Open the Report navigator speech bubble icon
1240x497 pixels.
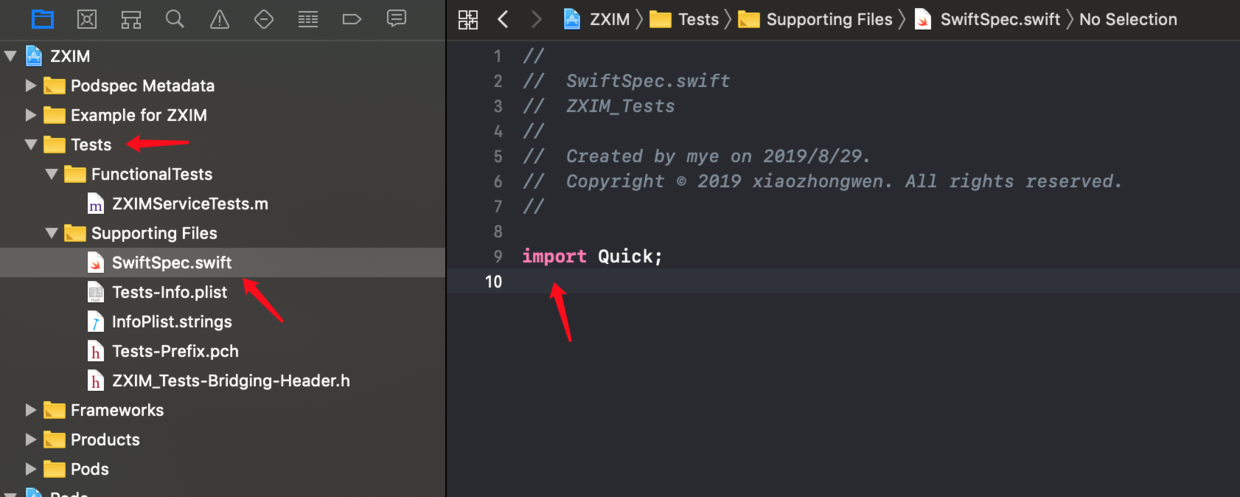pyautogui.click(x=397, y=19)
